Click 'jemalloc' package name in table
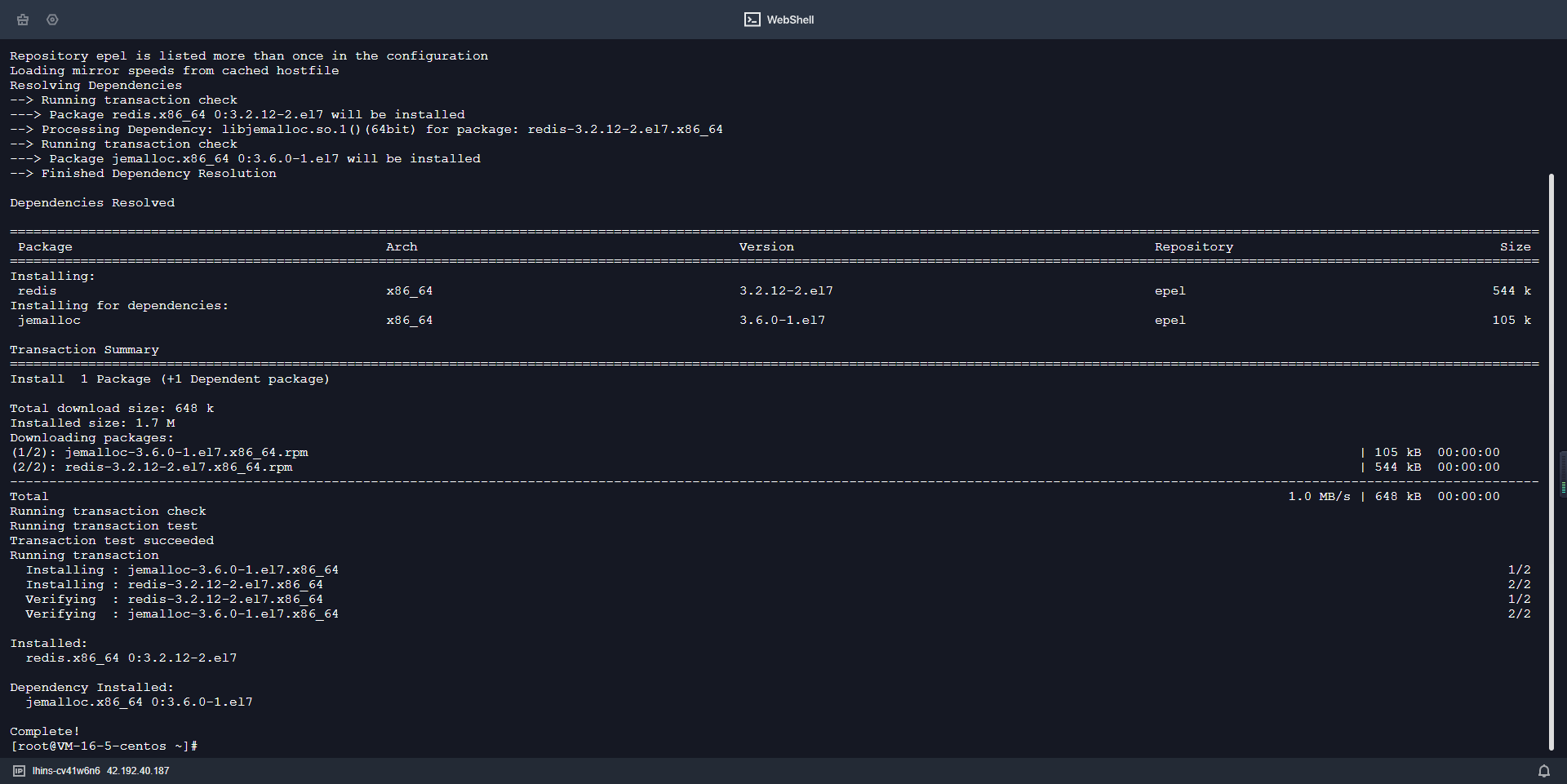This screenshot has height=784, width=1567. (49, 321)
